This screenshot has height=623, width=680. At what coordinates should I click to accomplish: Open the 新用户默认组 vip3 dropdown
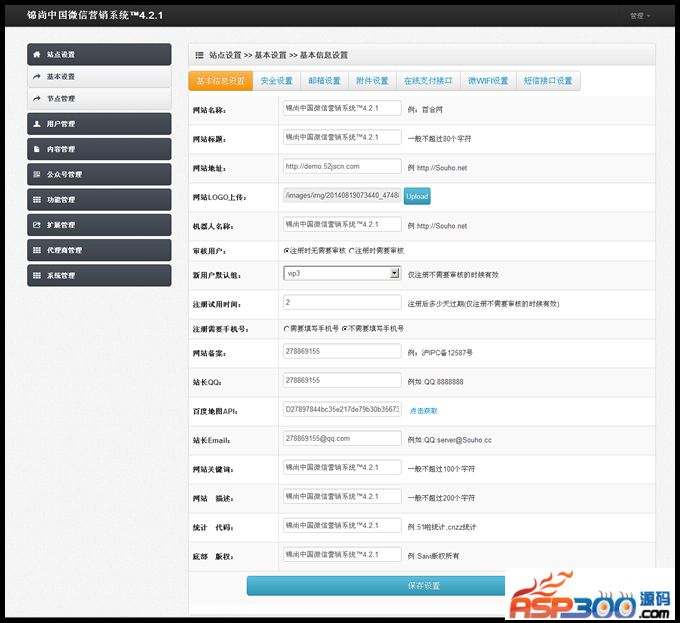(341, 272)
